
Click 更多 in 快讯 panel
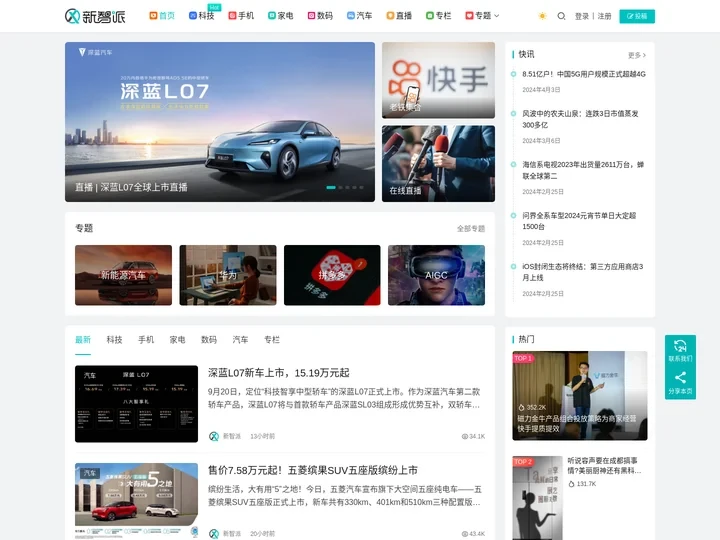point(637,55)
